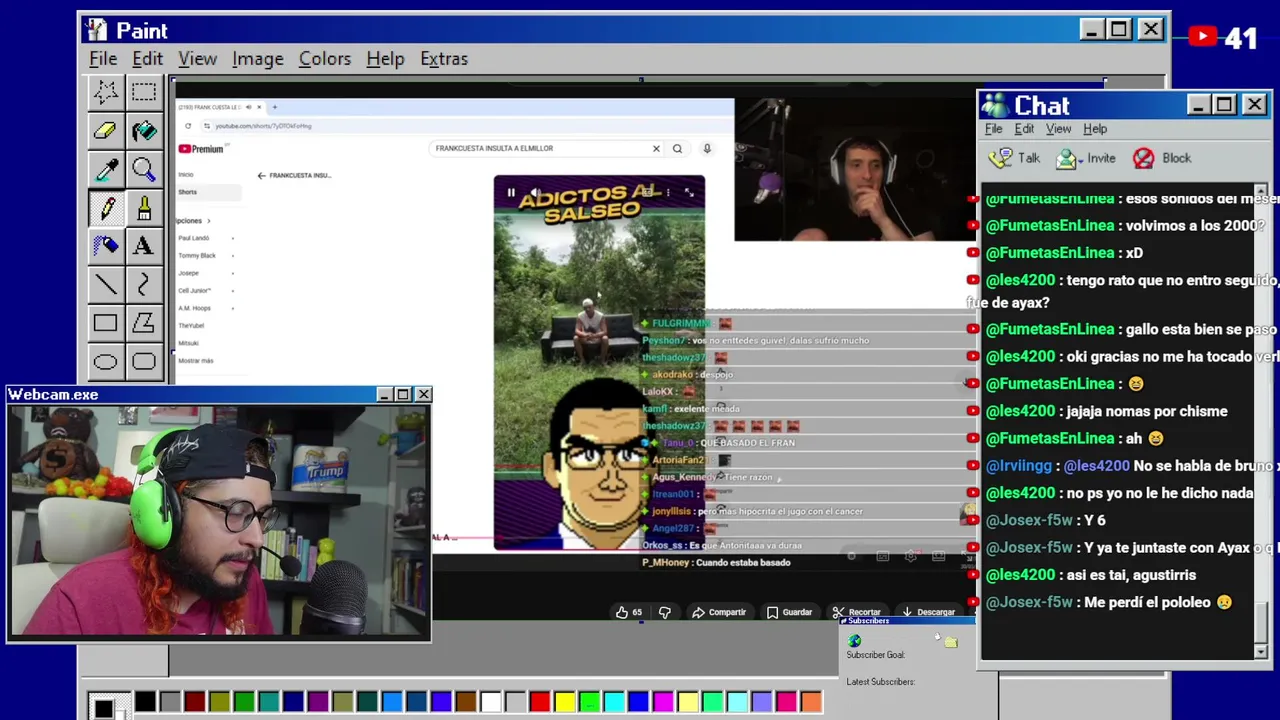Choose the Rectangle shape tool
This screenshot has width=1280, height=720.
[x=105, y=323]
